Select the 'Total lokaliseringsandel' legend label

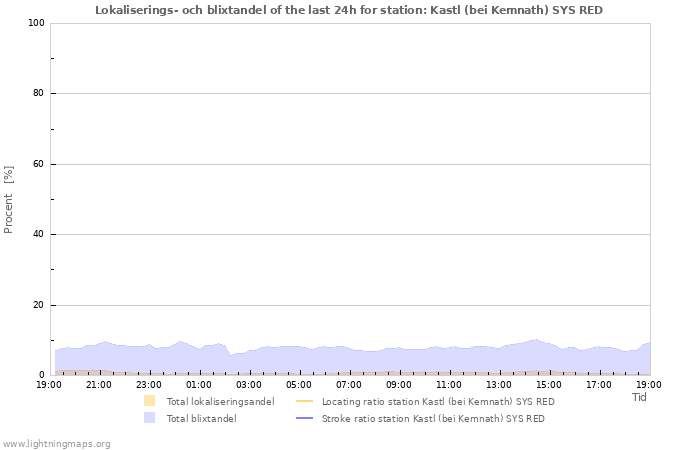pos(220,401)
